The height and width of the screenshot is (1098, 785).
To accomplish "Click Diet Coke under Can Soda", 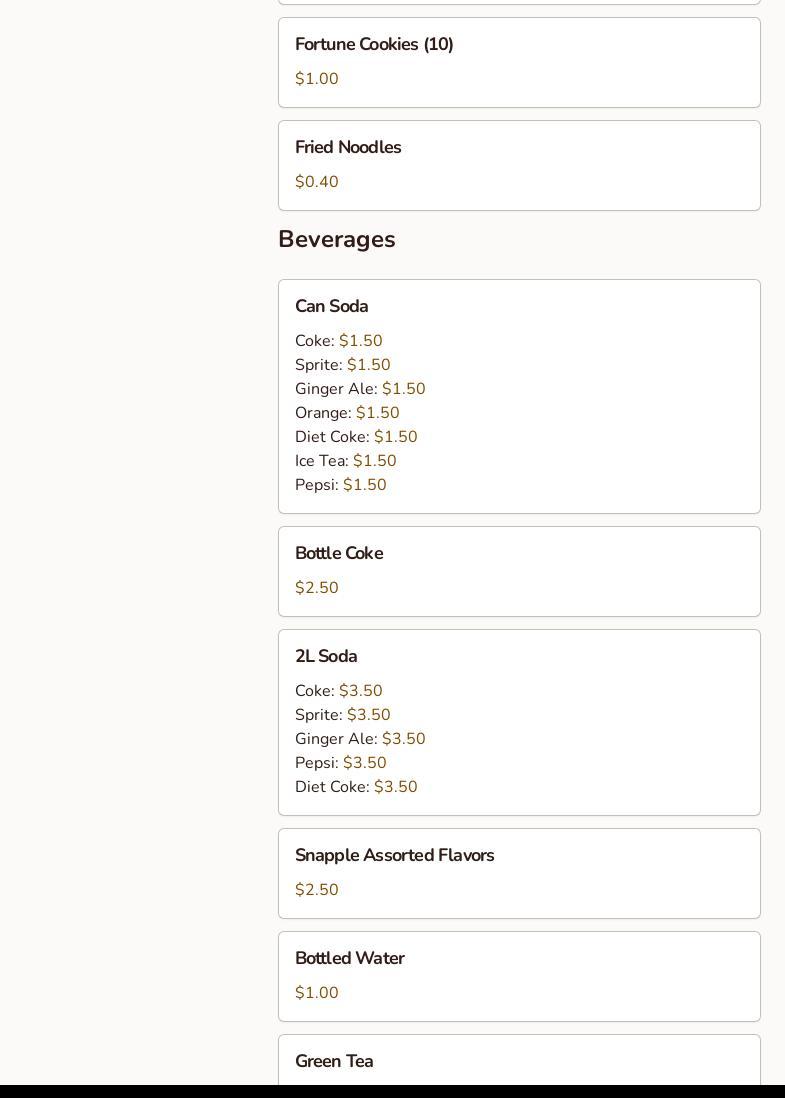I will [355, 437].
